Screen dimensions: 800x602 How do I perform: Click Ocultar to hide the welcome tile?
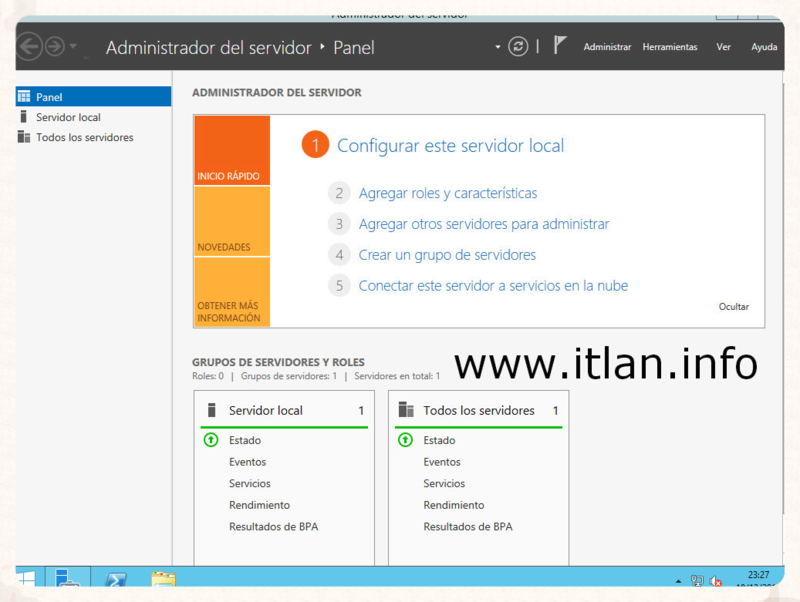click(x=733, y=307)
